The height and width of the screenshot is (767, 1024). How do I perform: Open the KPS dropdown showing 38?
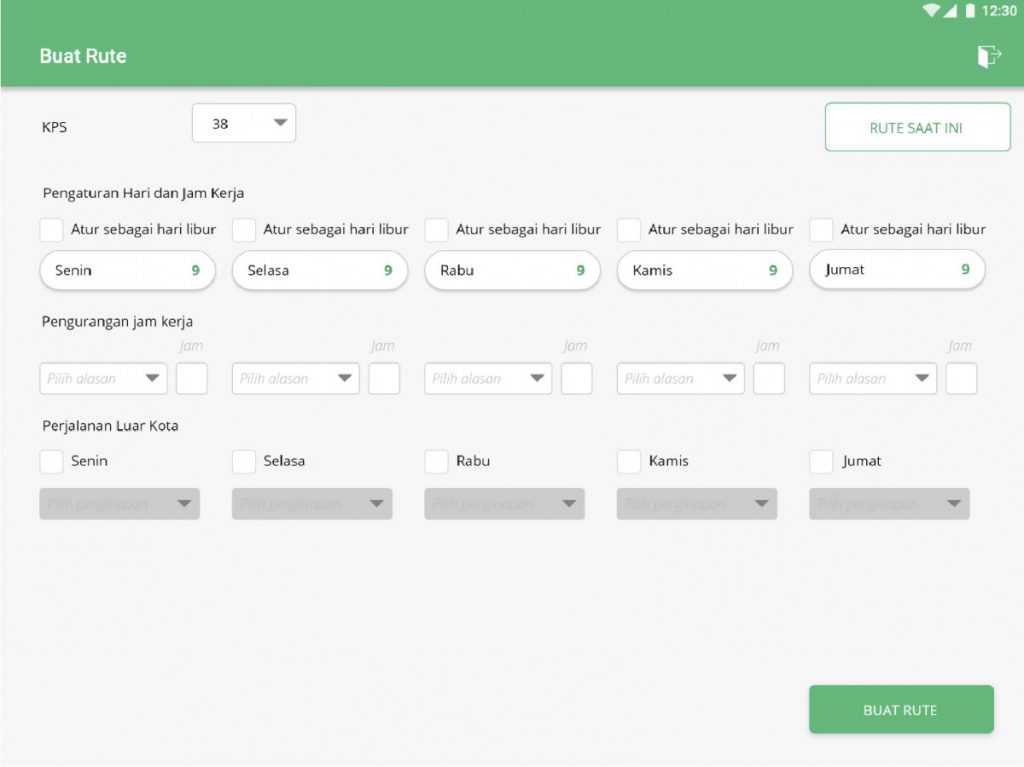coord(244,123)
